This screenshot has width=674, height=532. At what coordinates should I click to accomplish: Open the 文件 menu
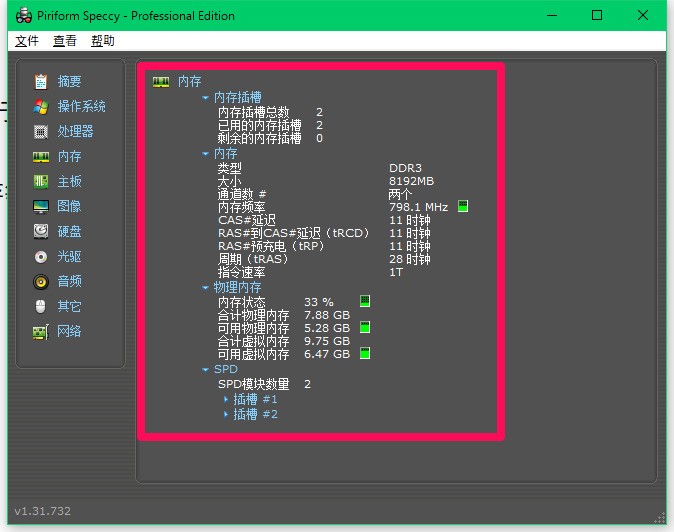(27, 41)
